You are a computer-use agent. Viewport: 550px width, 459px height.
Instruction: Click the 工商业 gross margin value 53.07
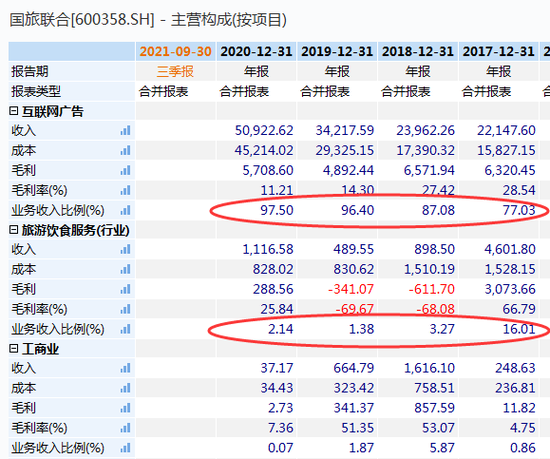pyautogui.click(x=438, y=428)
